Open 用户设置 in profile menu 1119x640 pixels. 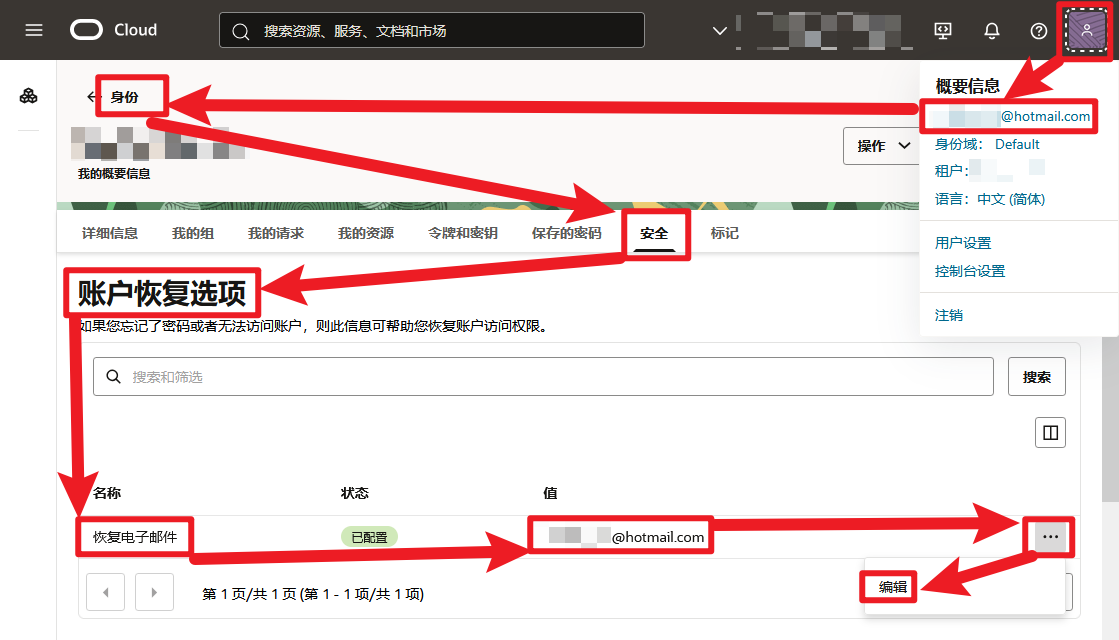coord(963,243)
